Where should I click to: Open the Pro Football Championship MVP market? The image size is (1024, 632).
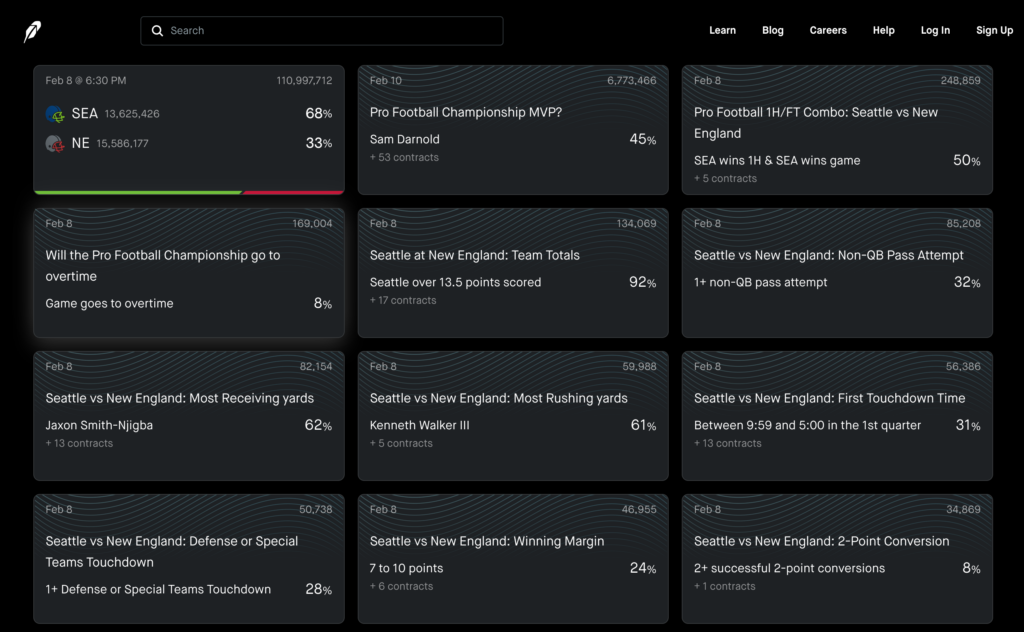(466, 113)
